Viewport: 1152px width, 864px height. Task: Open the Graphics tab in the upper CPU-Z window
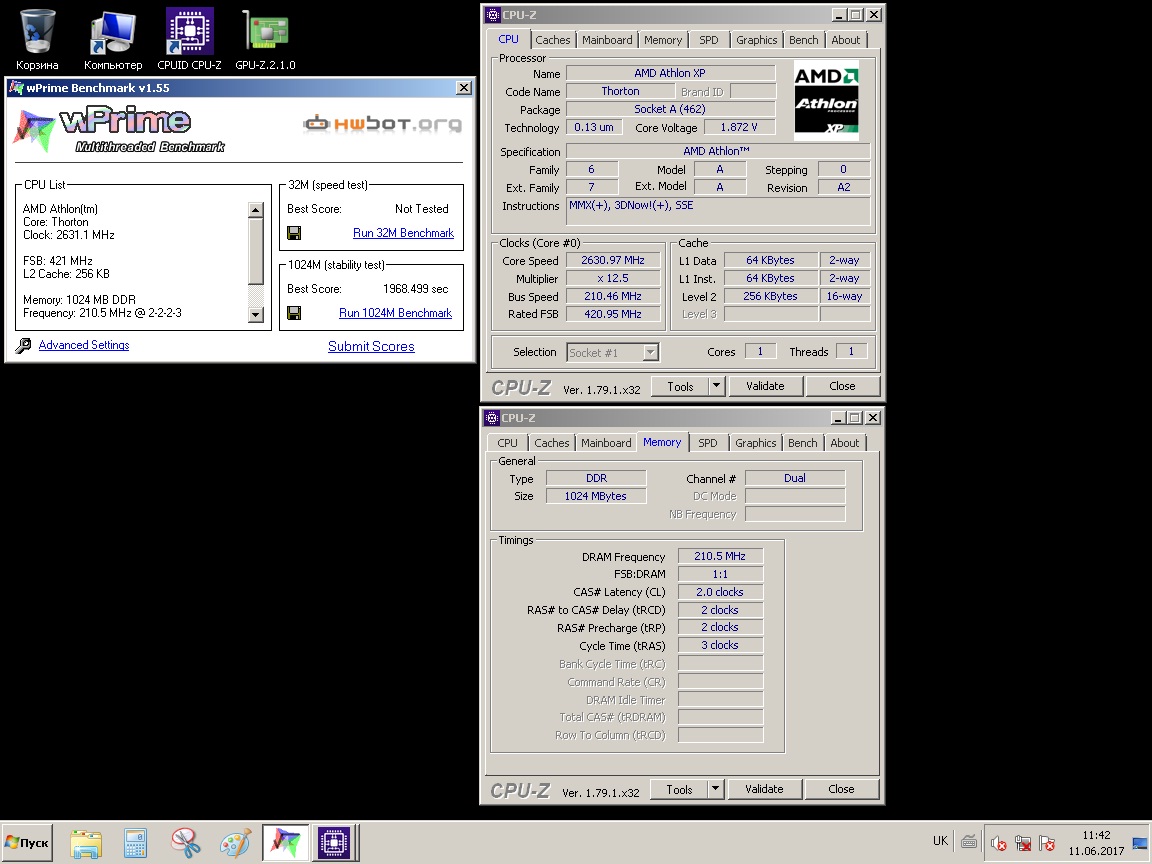click(757, 40)
